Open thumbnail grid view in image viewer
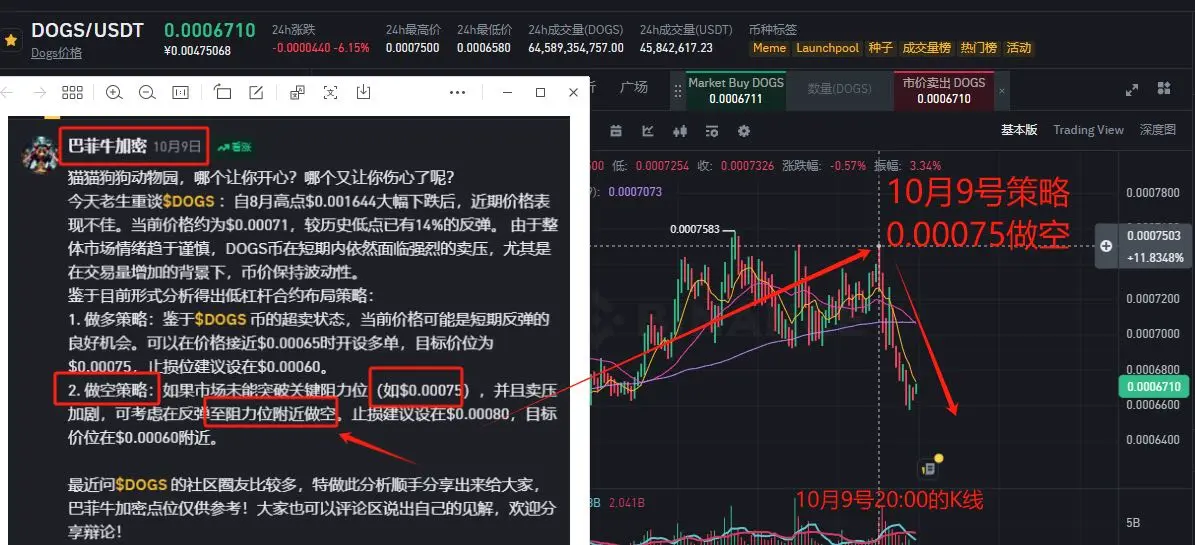 click(x=72, y=92)
